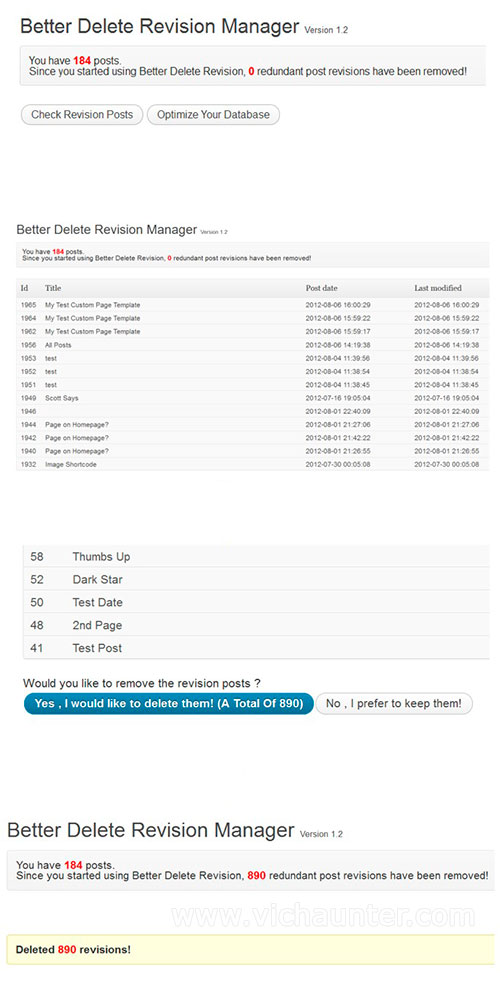Screen dimensions: 500x993
Task: Select revision row 1953 test
Action: tap(253, 358)
